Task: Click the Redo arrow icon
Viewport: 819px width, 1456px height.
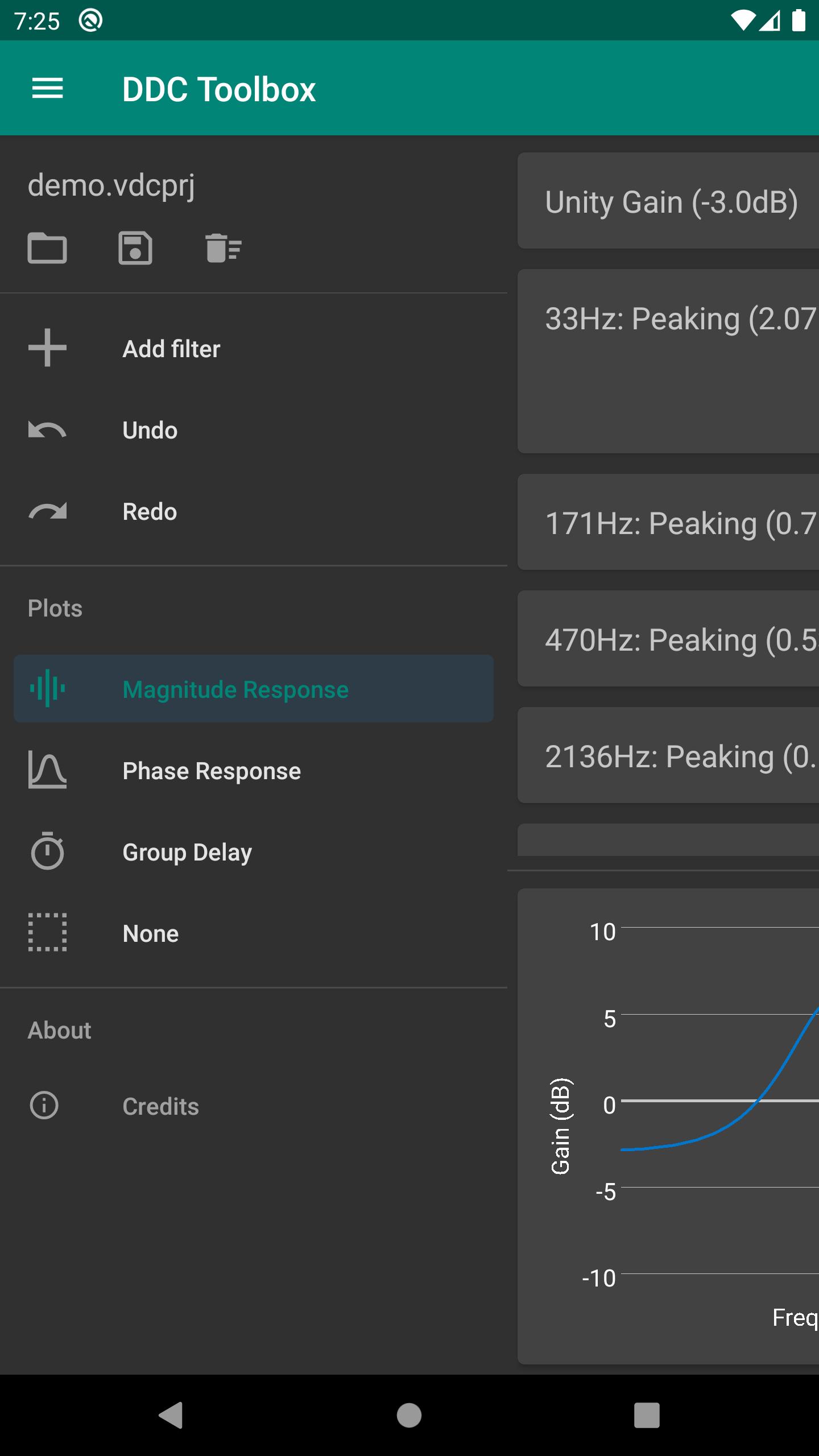Action: point(47,511)
